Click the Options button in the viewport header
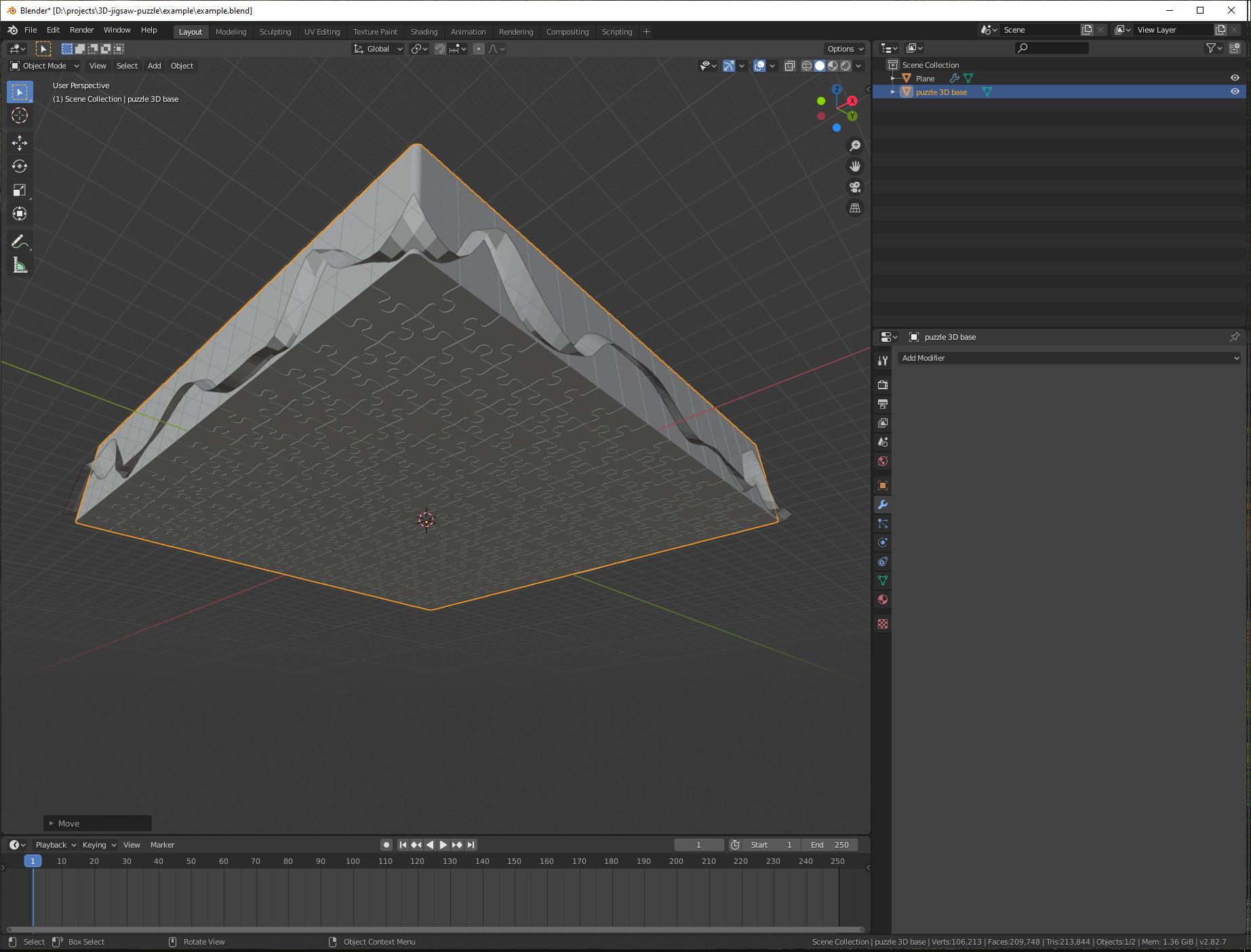The image size is (1251, 952). pos(843,49)
